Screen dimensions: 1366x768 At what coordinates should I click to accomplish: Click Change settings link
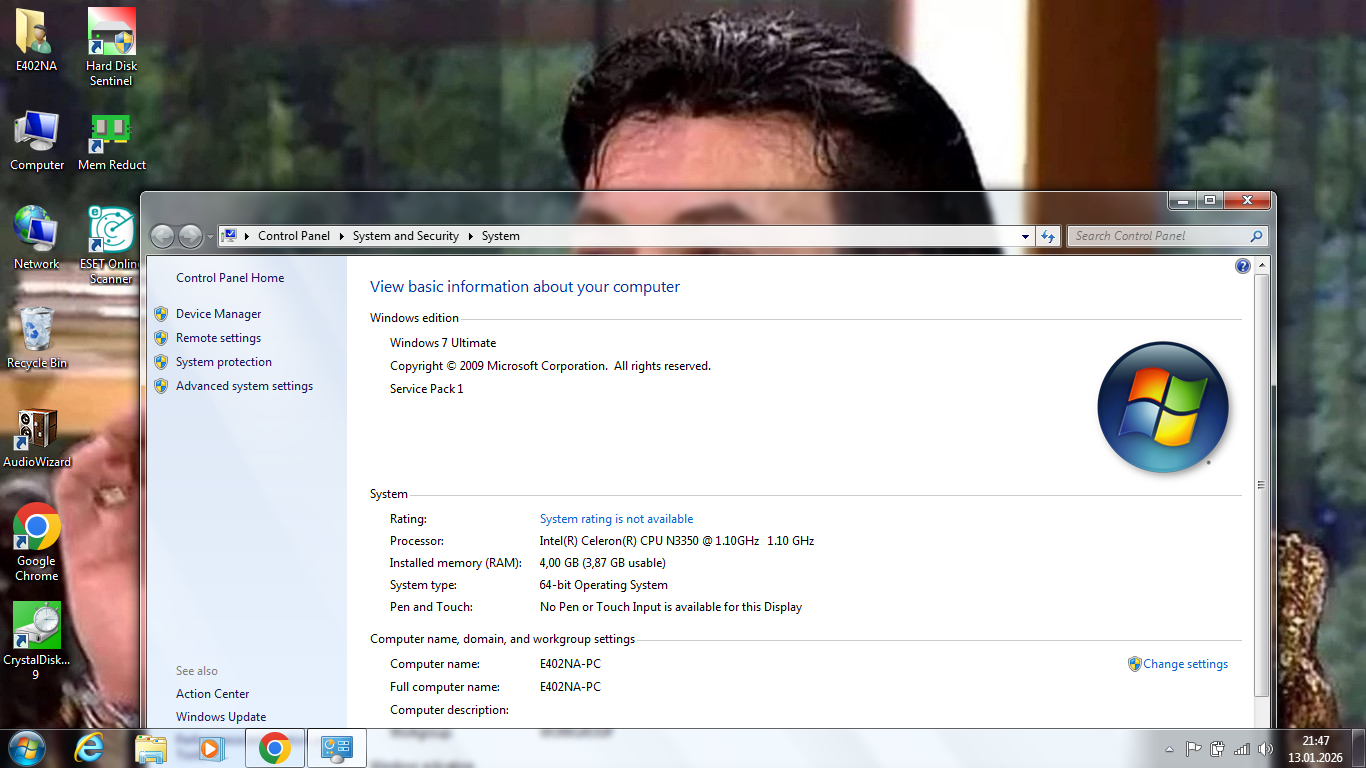click(1185, 664)
